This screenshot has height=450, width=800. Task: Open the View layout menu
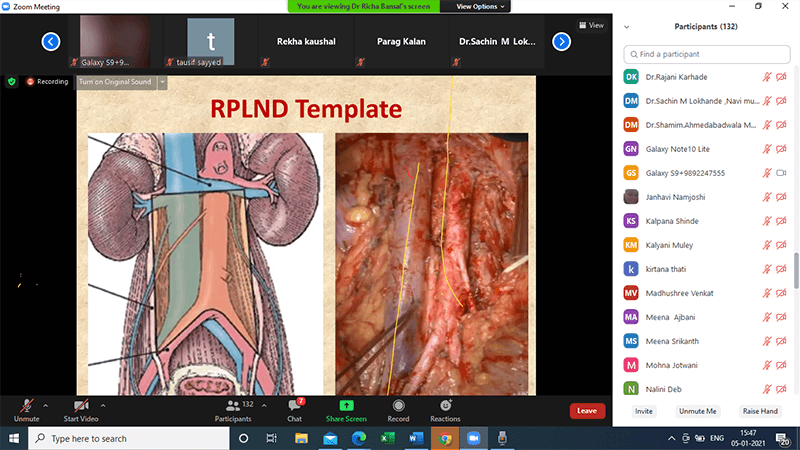(591, 25)
